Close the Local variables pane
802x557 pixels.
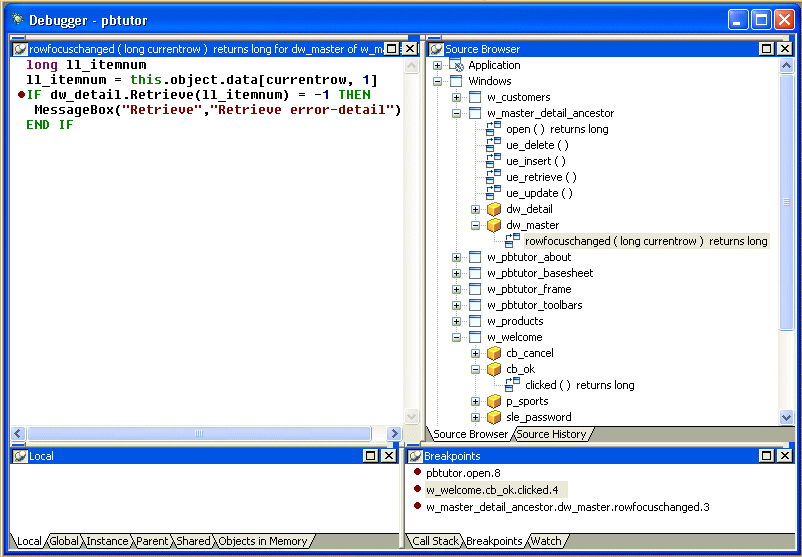pos(389,456)
